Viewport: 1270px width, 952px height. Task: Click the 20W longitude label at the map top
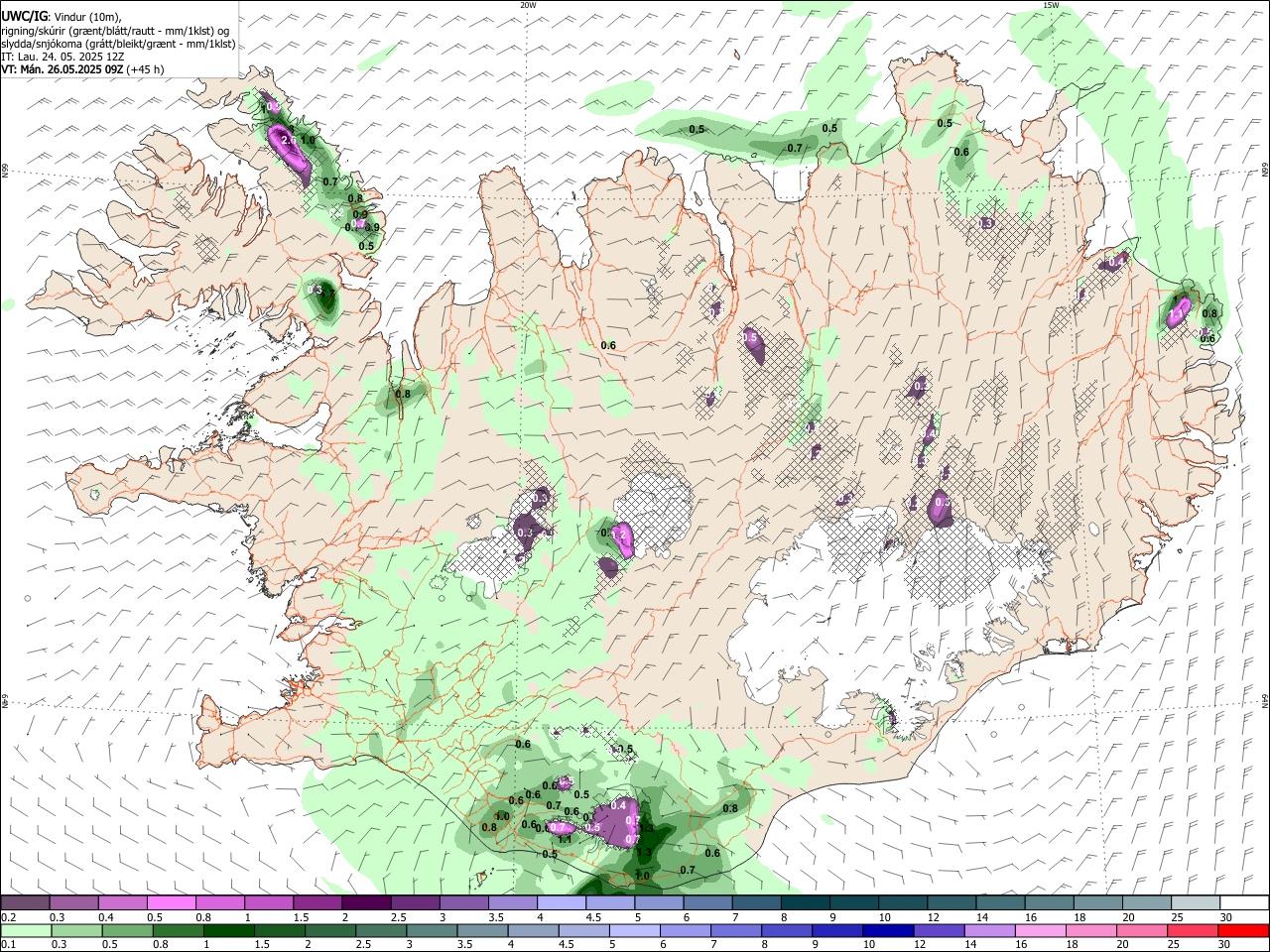[528, 5]
